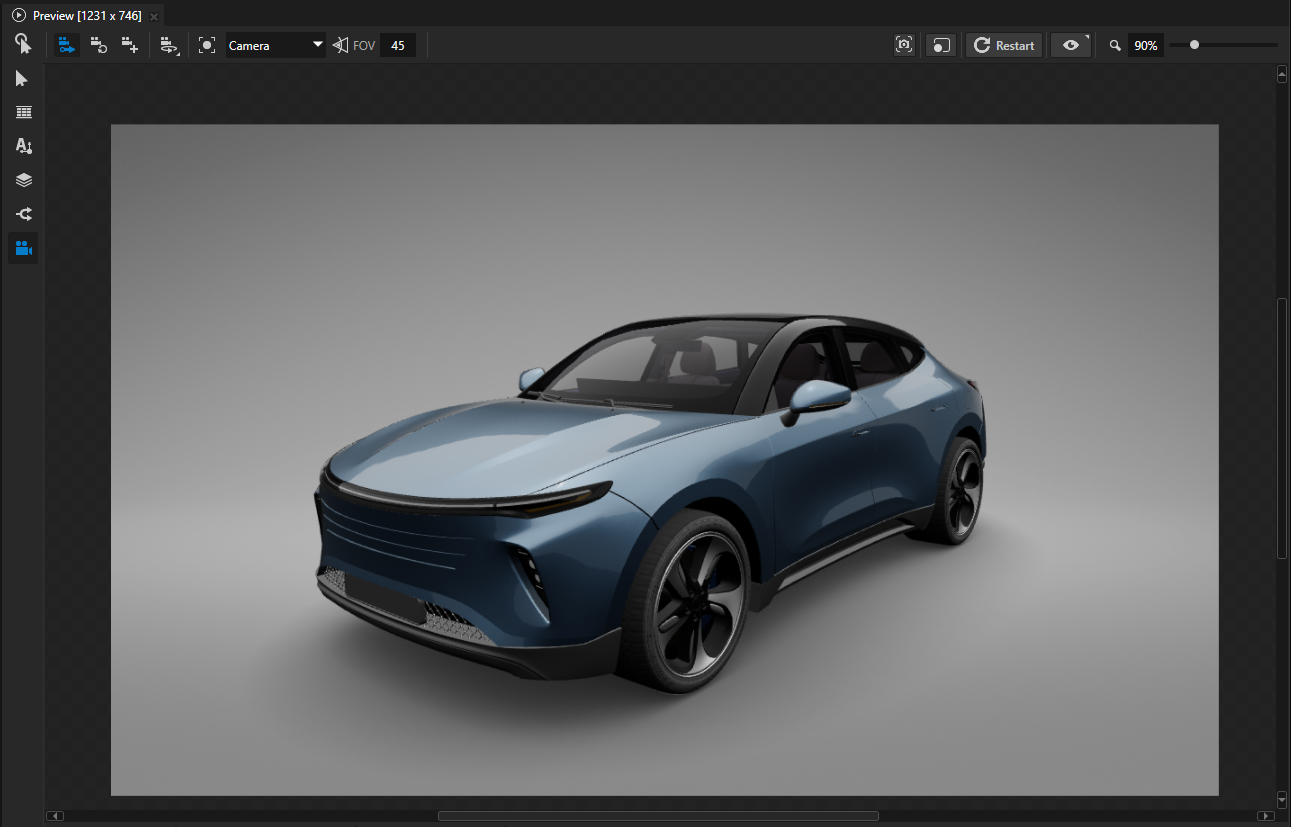1291x827 pixels.
Task: Select the picker tool in the sidebar
Action: click(x=23, y=44)
